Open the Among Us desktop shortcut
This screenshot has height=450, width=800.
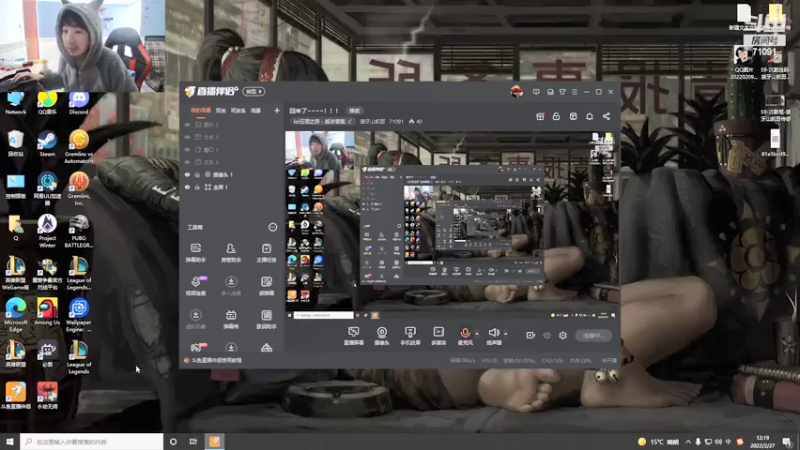coord(47,312)
